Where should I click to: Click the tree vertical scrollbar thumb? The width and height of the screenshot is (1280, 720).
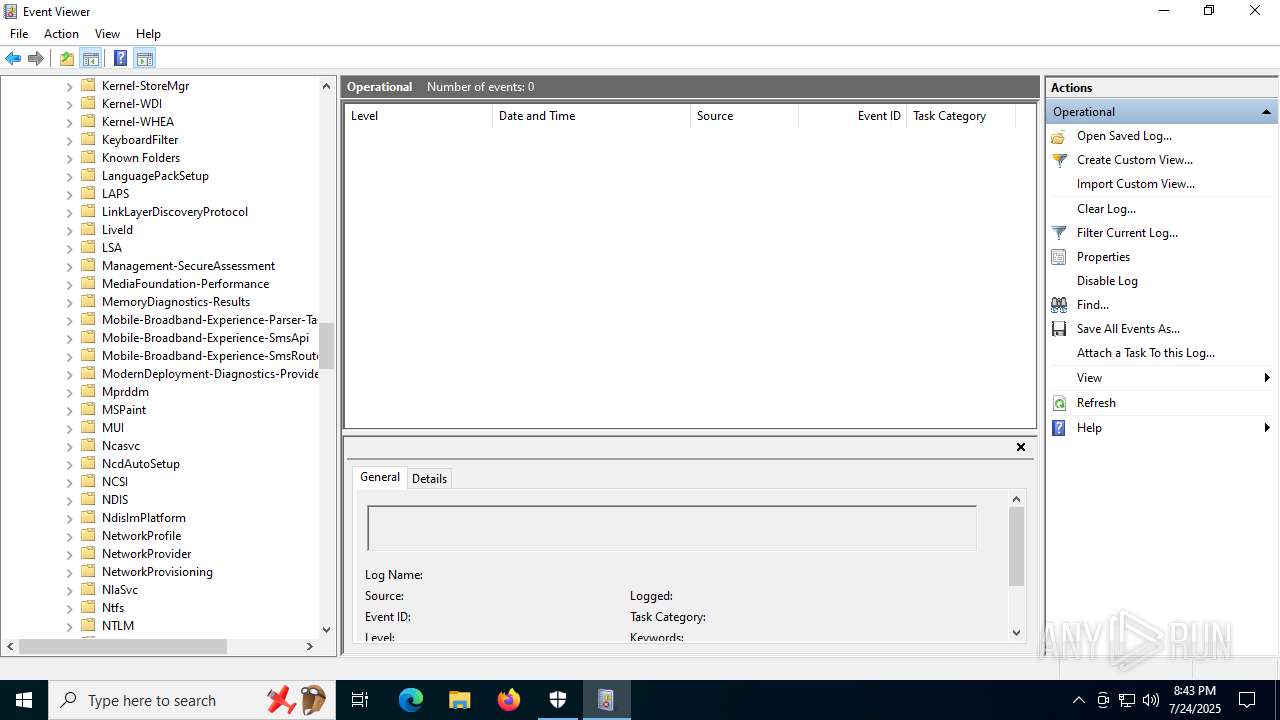326,346
